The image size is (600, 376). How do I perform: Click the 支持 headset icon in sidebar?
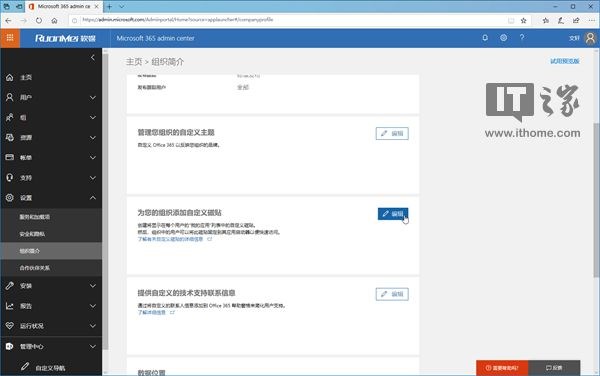(10, 177)
